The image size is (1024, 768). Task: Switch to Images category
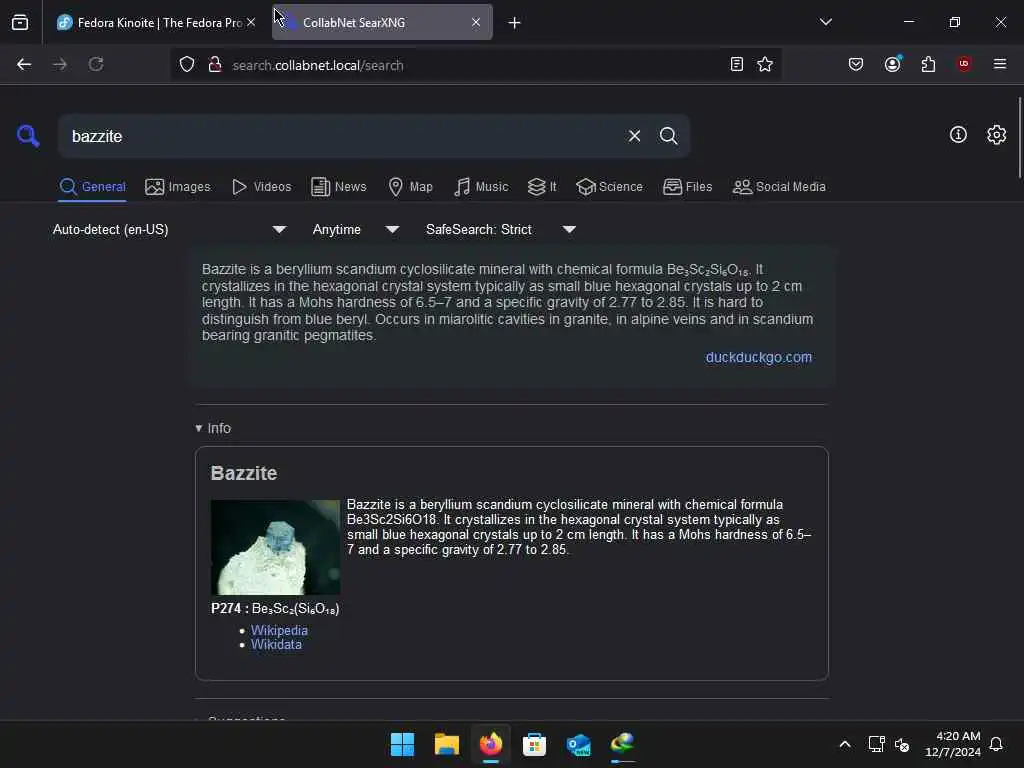pyautogui.click(x=178, y=187)
